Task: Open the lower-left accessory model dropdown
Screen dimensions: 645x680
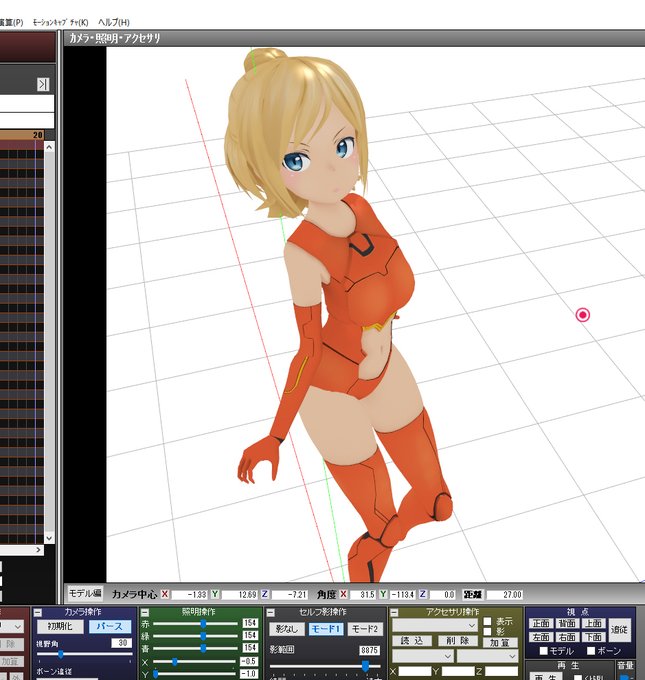Action: 422,656
